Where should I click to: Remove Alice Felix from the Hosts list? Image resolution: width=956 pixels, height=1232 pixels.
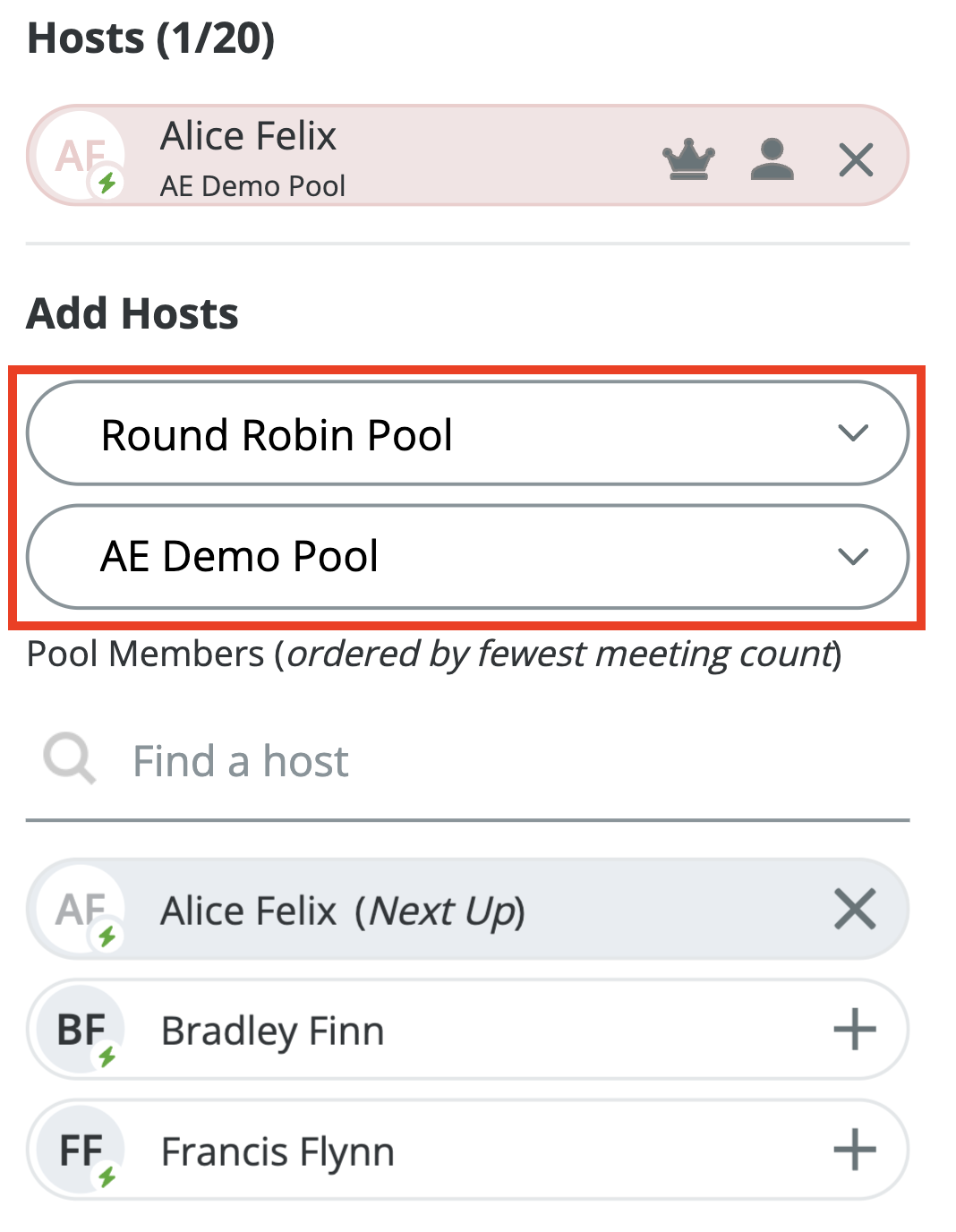point(856,160)
